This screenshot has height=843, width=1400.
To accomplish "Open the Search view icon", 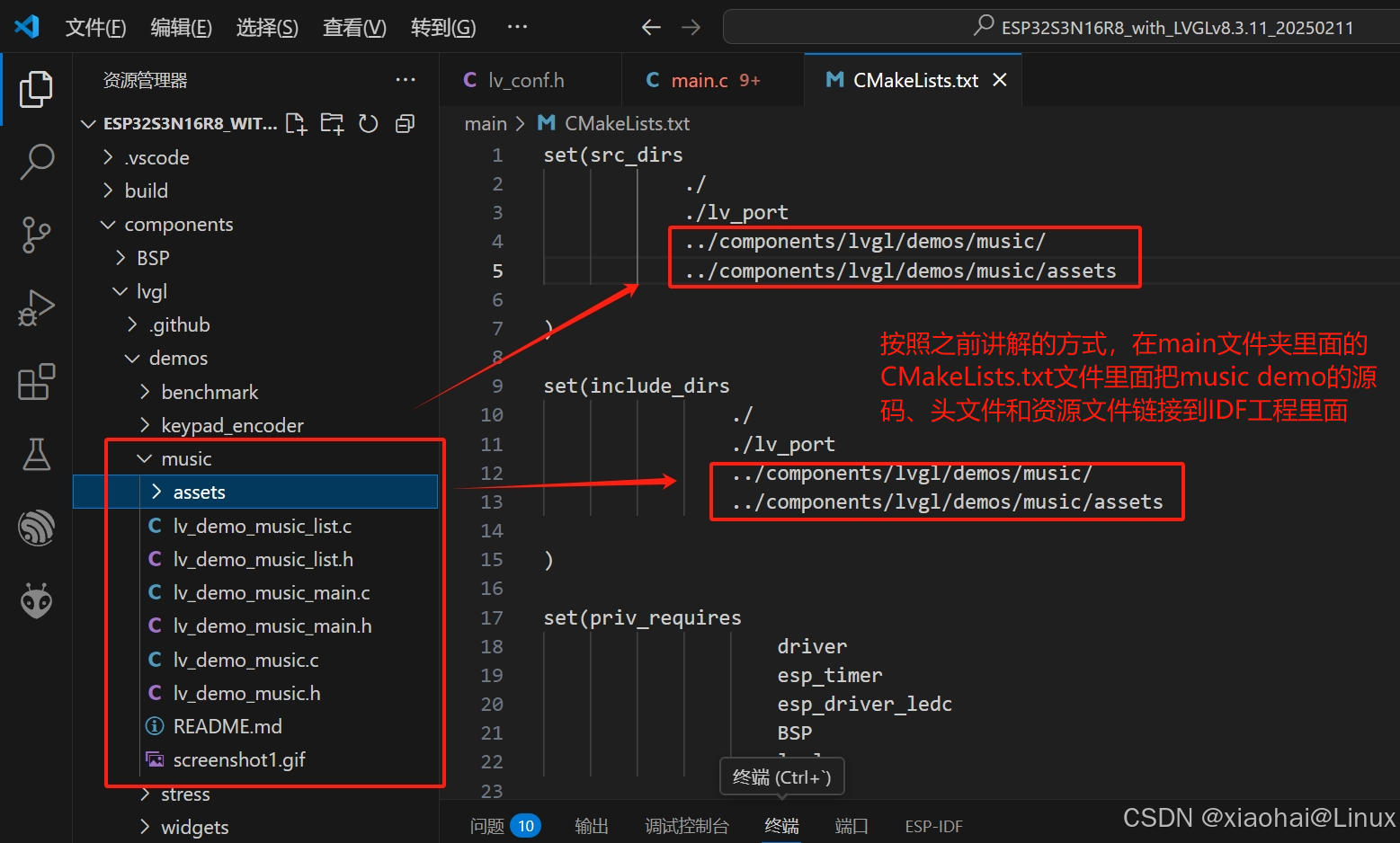I will (36, 162).
